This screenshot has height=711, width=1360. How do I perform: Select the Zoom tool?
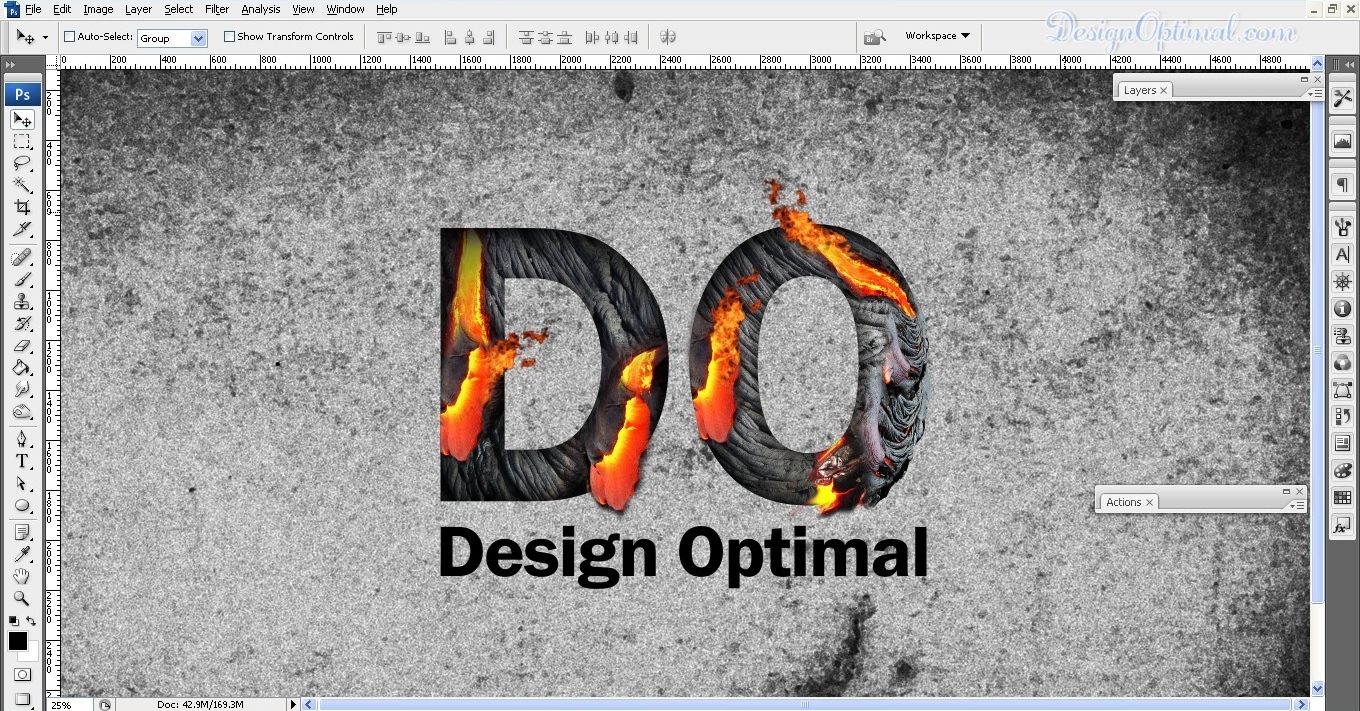pyautogui.click(x=22, y=599)
